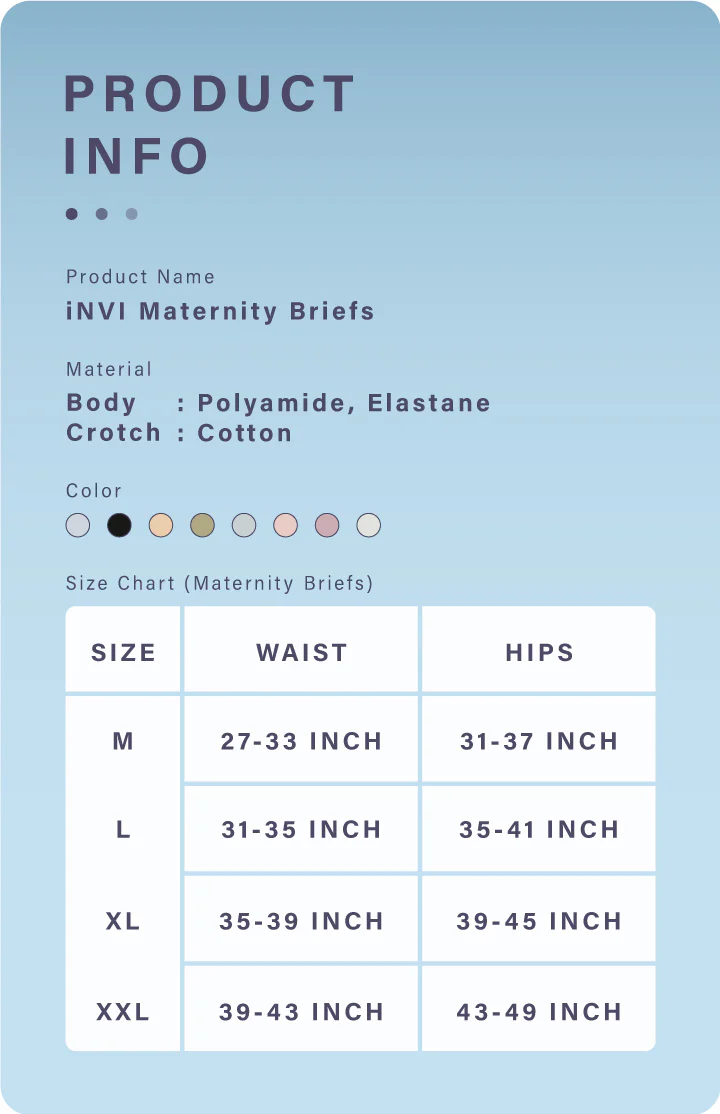Choose the peach color swatch
Viewport: 720px width, 1114px height.
point(161,525)
